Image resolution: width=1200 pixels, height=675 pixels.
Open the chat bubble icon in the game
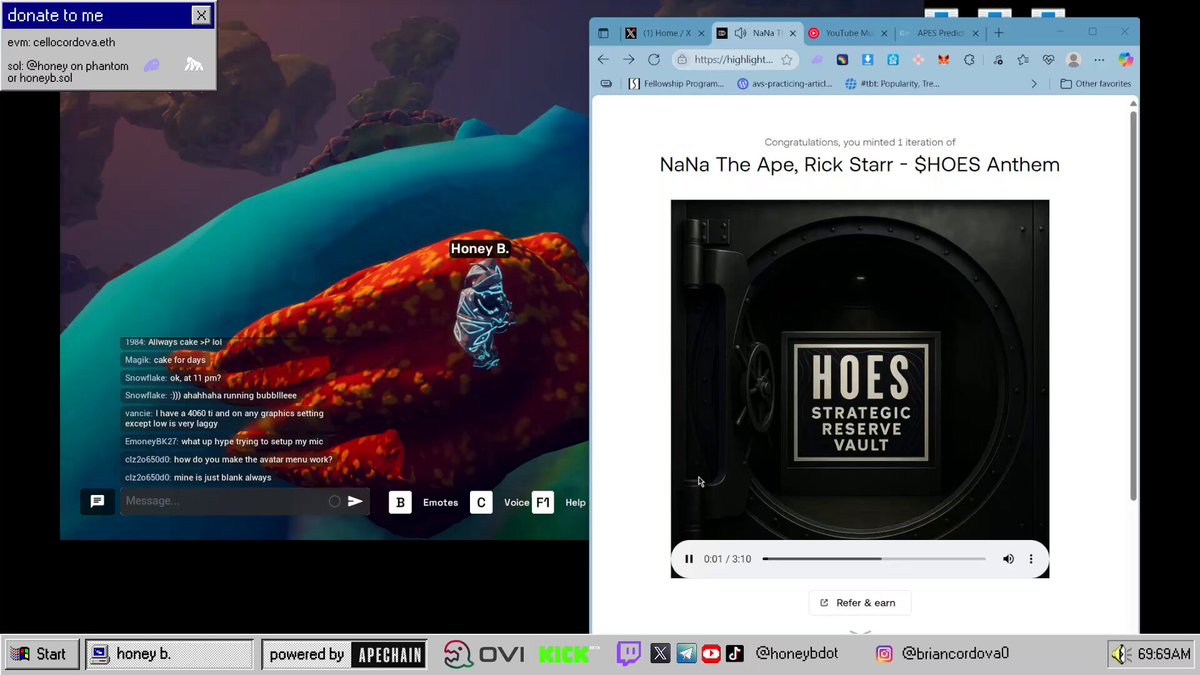pyautogui.click(x=97, y=501)
